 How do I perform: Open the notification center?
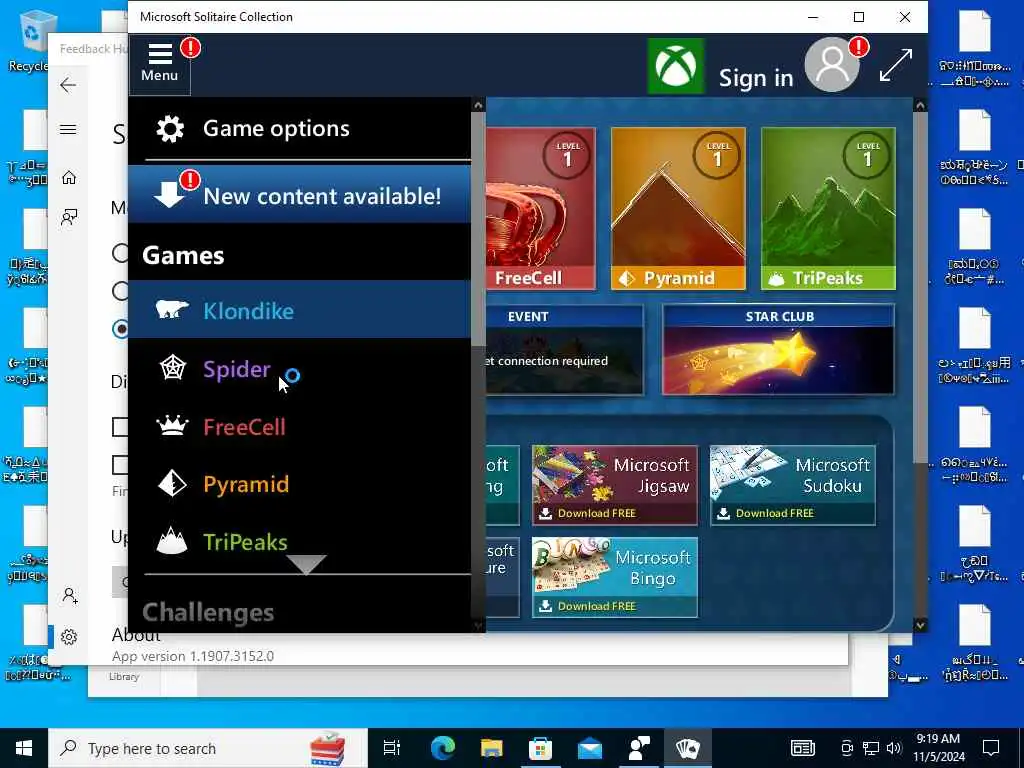click(991, 748)
